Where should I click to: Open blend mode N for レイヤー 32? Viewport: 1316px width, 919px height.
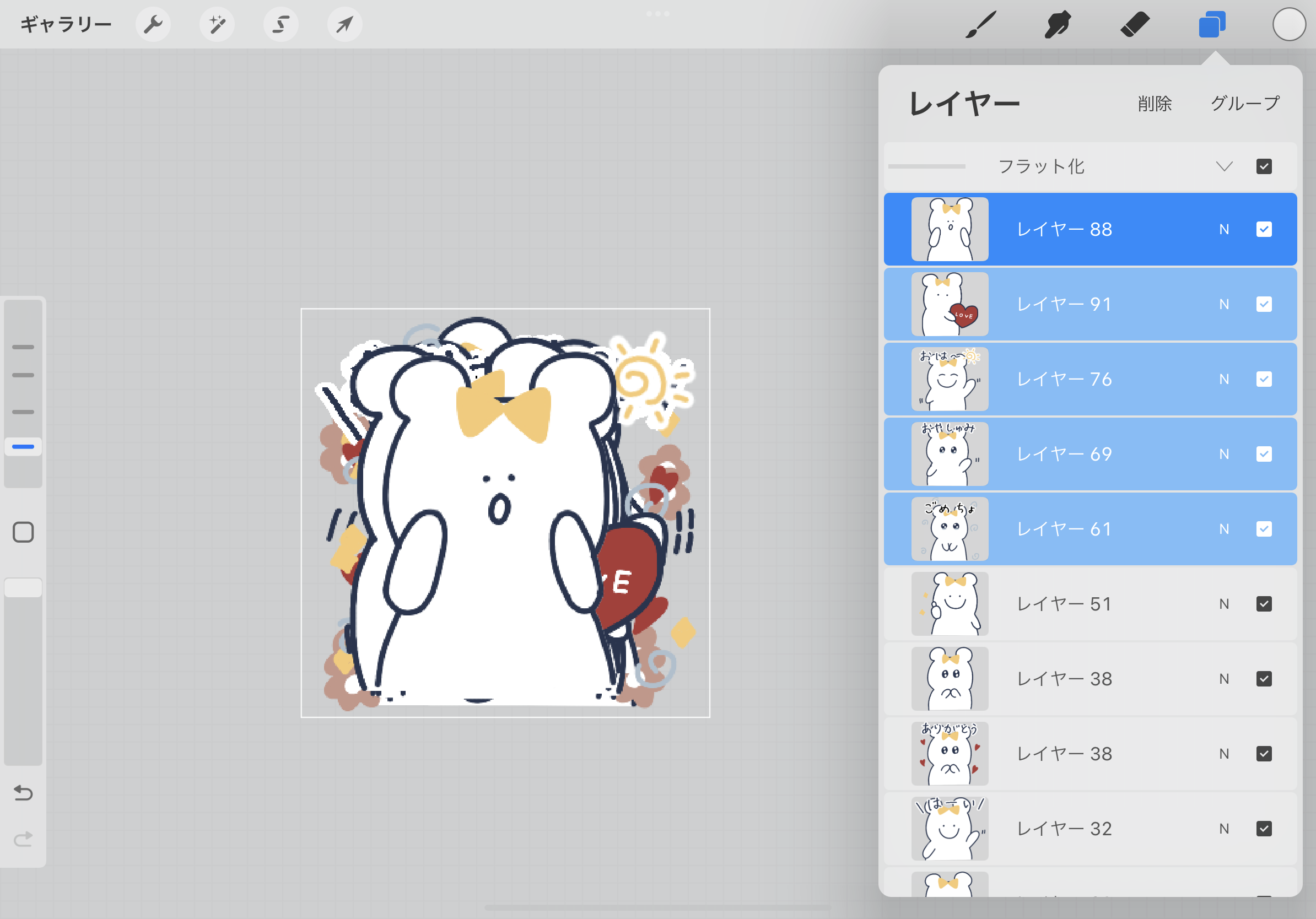(1224, 829)
